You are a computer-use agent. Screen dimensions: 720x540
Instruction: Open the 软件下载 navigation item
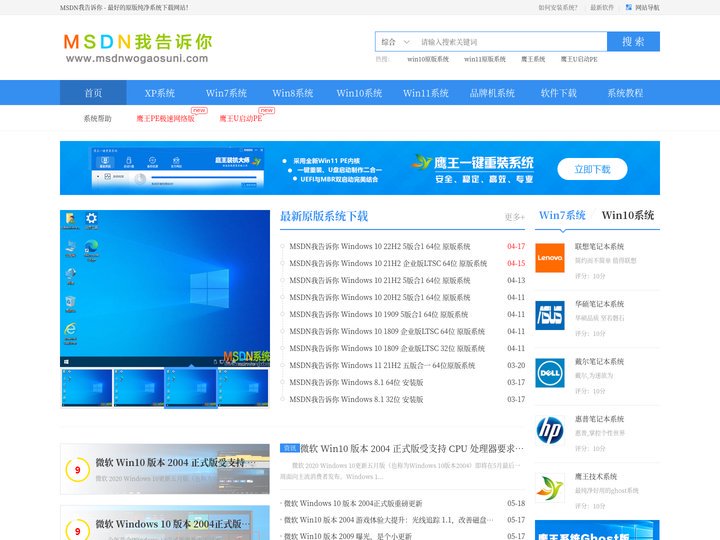(558, 93)
